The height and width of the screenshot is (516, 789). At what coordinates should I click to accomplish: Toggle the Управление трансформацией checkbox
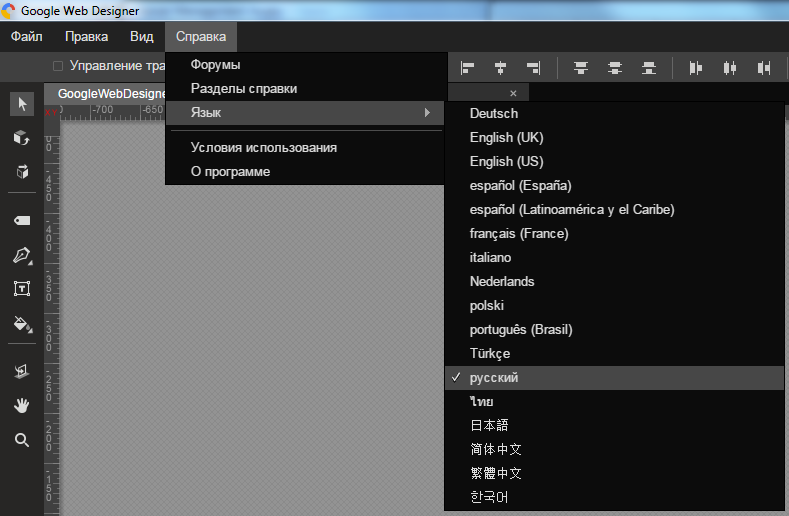[58, 66]
